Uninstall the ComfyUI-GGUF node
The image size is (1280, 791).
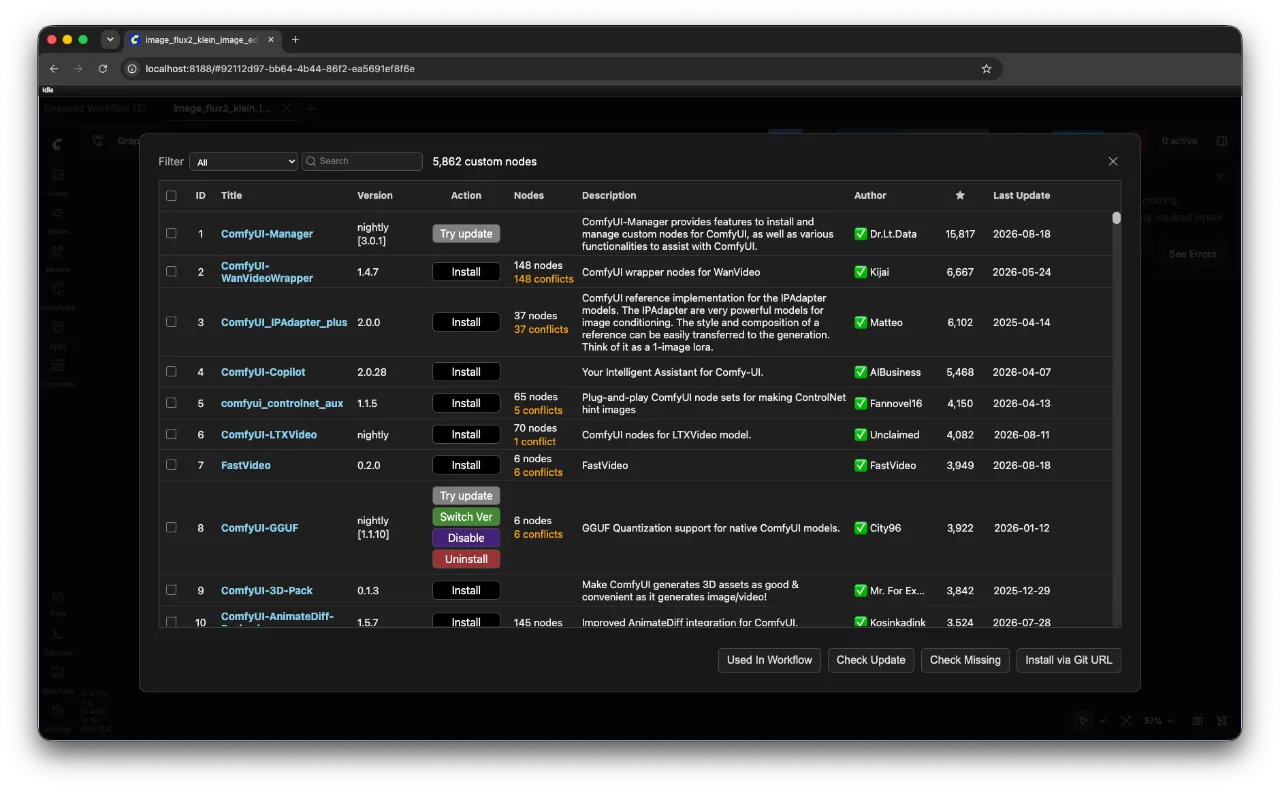(466, 559)
